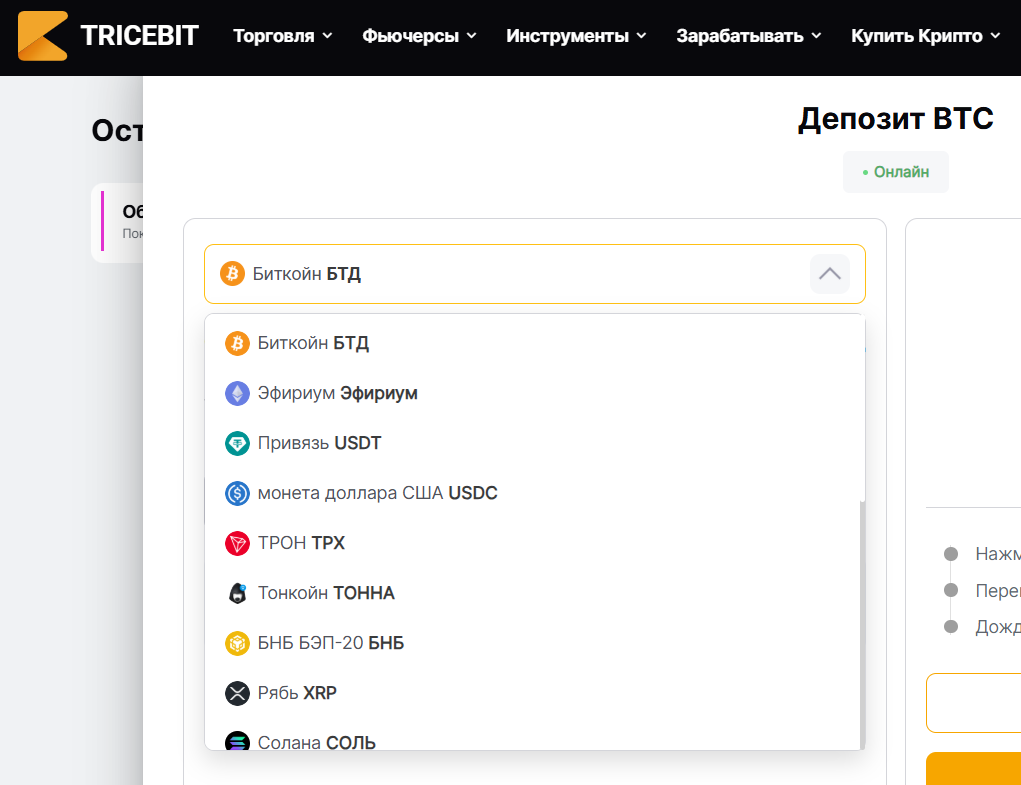Click the yellow BNB icon
The width and height of the screenshot is (1021, 785).
(x=237, y=643)
